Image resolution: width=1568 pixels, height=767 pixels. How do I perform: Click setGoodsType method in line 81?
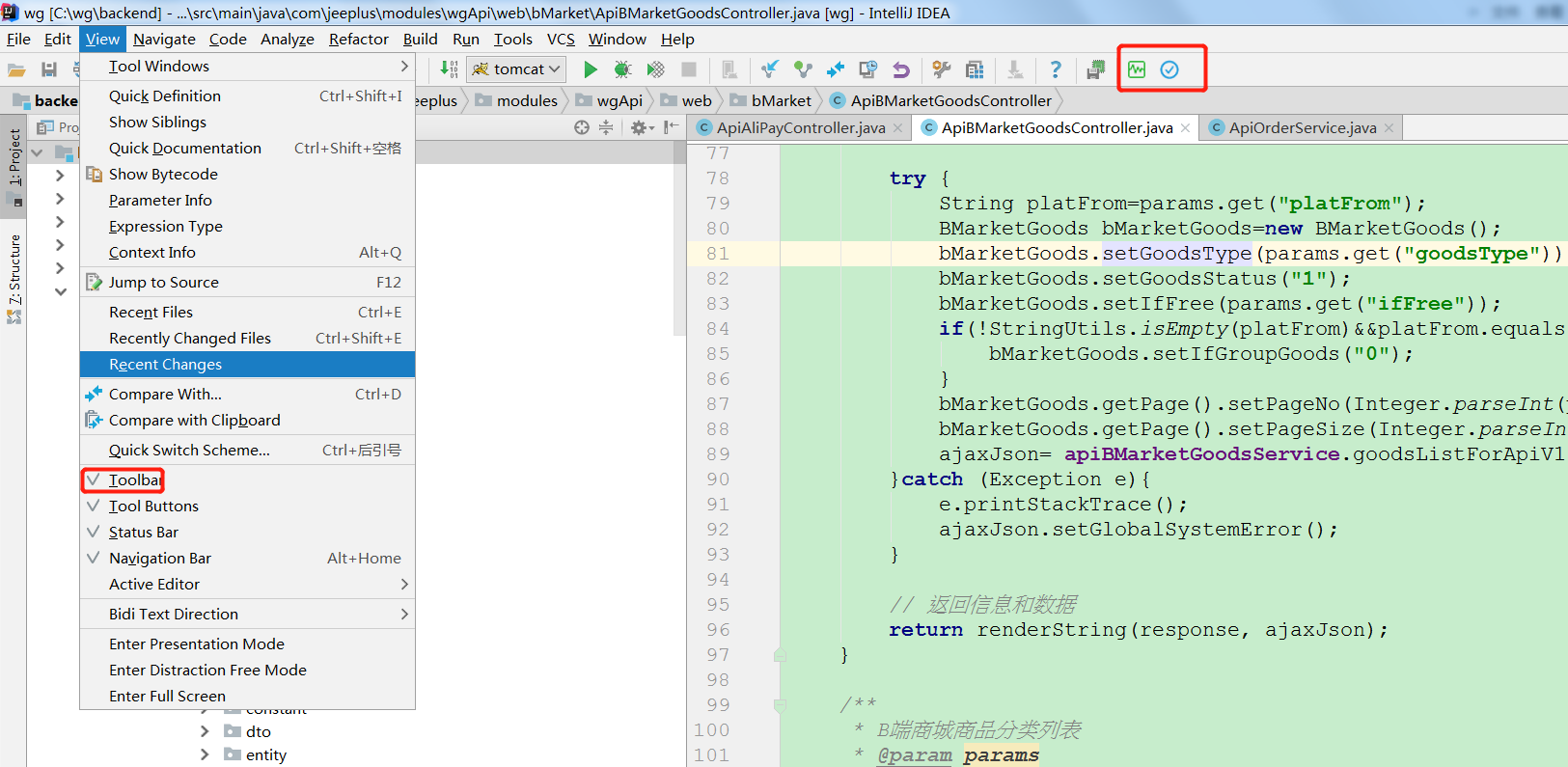tap(1177, 254)
